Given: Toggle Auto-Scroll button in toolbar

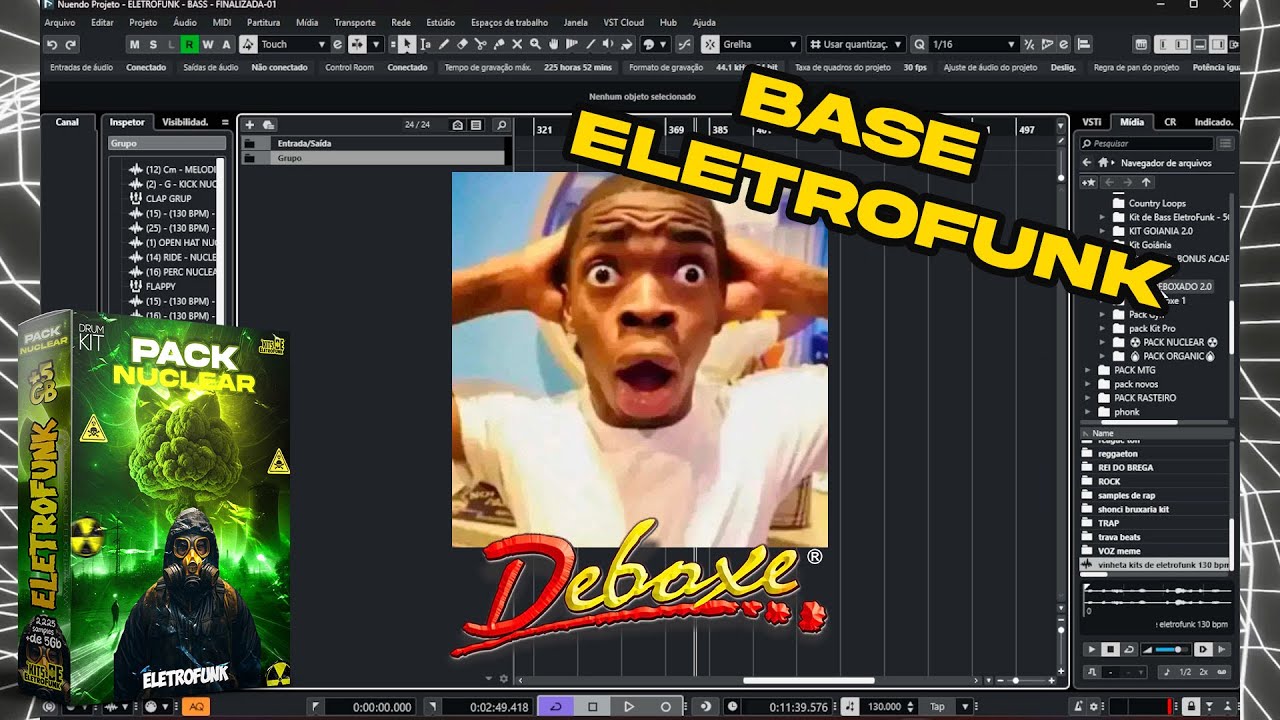Looking at the screenshot, I should click(x=357, y=44).
